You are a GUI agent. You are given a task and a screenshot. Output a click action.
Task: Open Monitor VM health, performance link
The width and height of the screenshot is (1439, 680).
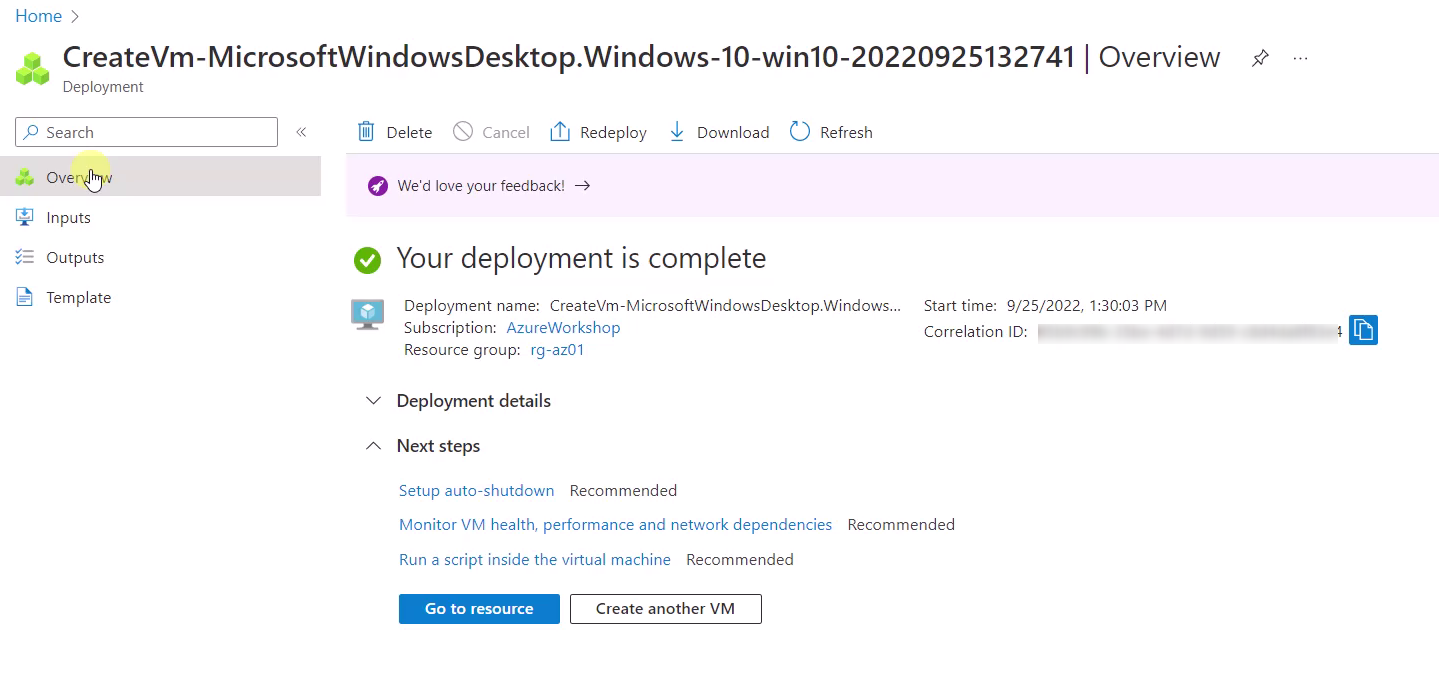[615, 524]
